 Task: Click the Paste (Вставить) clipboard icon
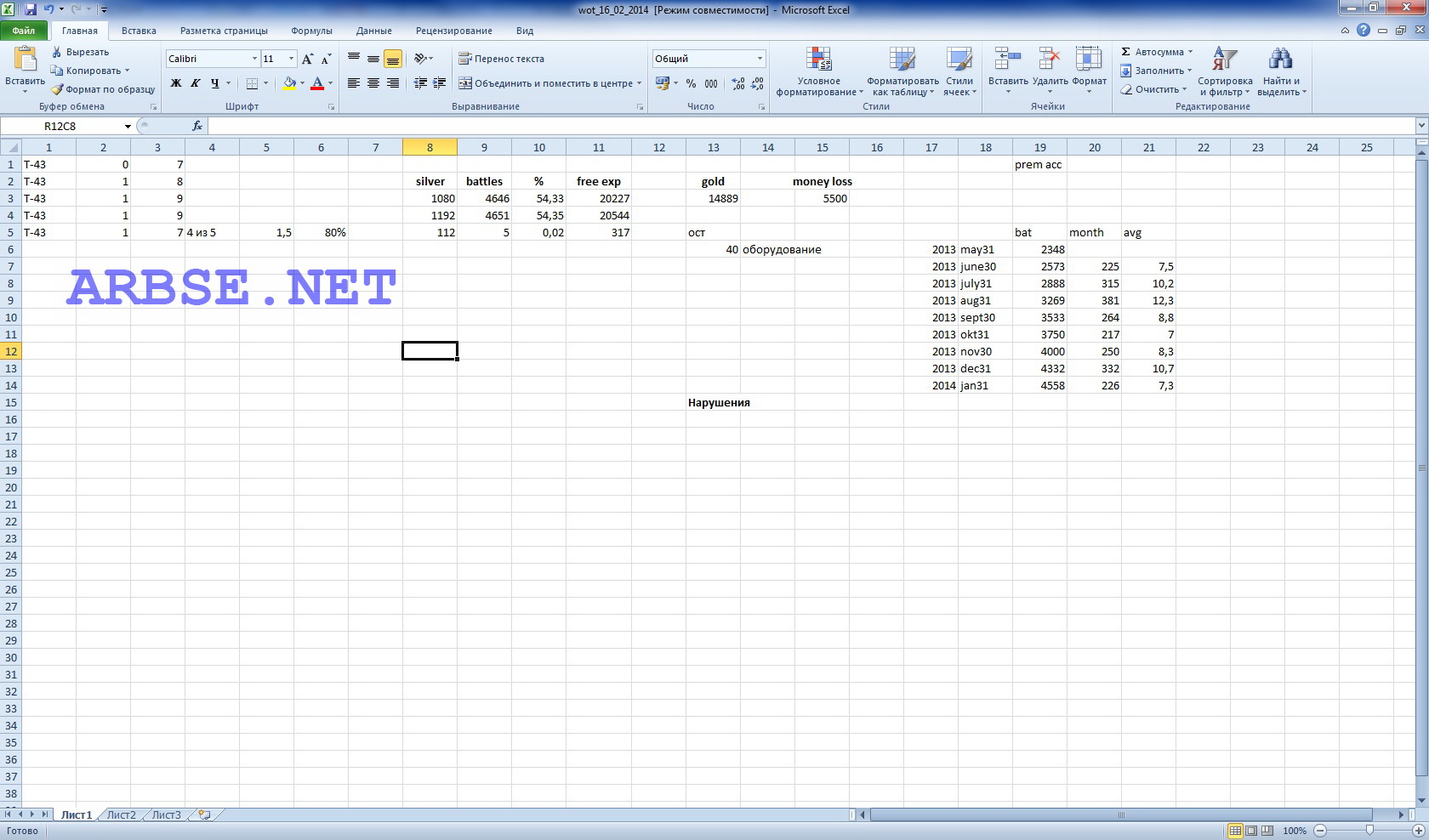pos(25,60)
